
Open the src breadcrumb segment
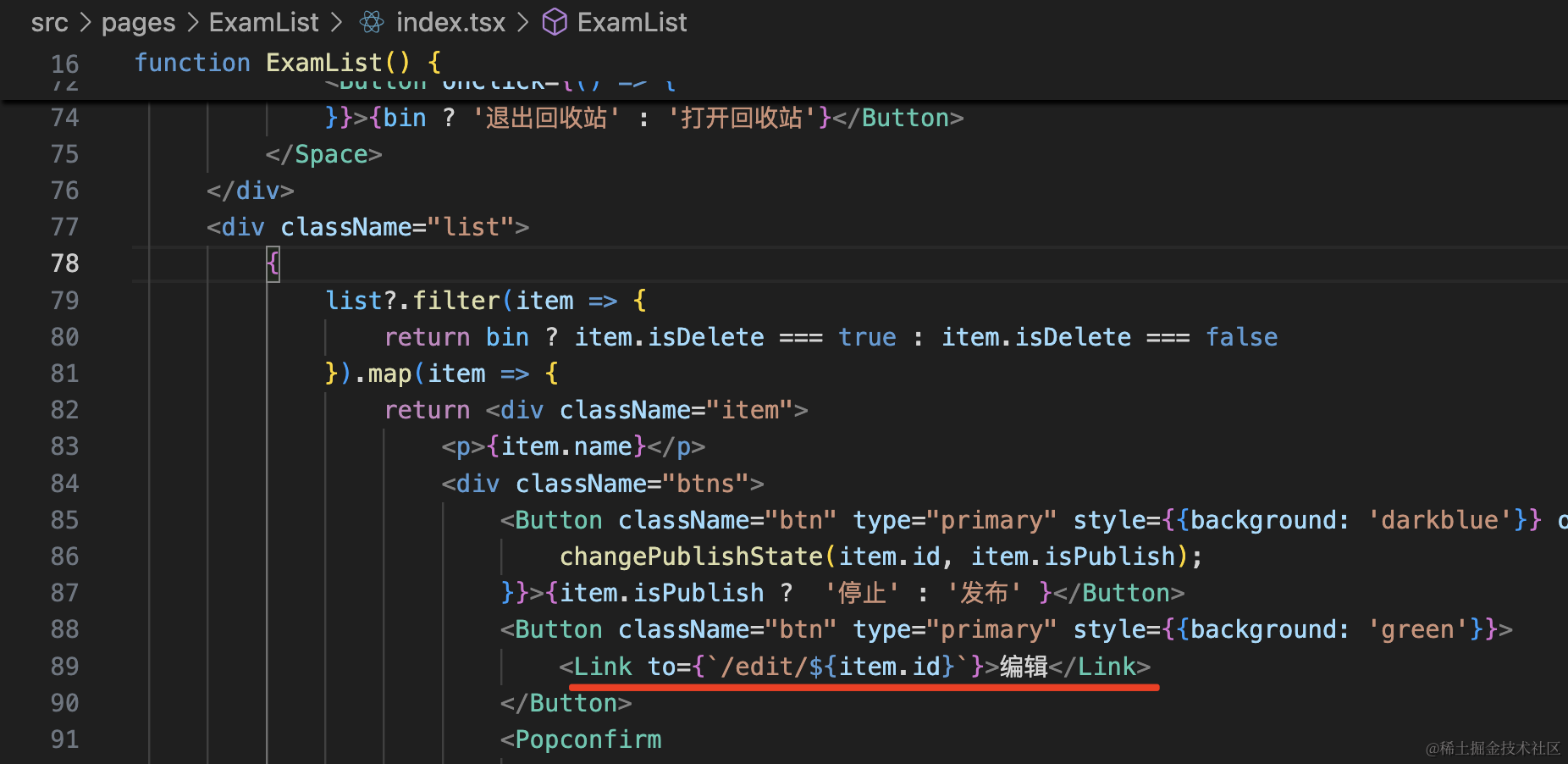49,23
